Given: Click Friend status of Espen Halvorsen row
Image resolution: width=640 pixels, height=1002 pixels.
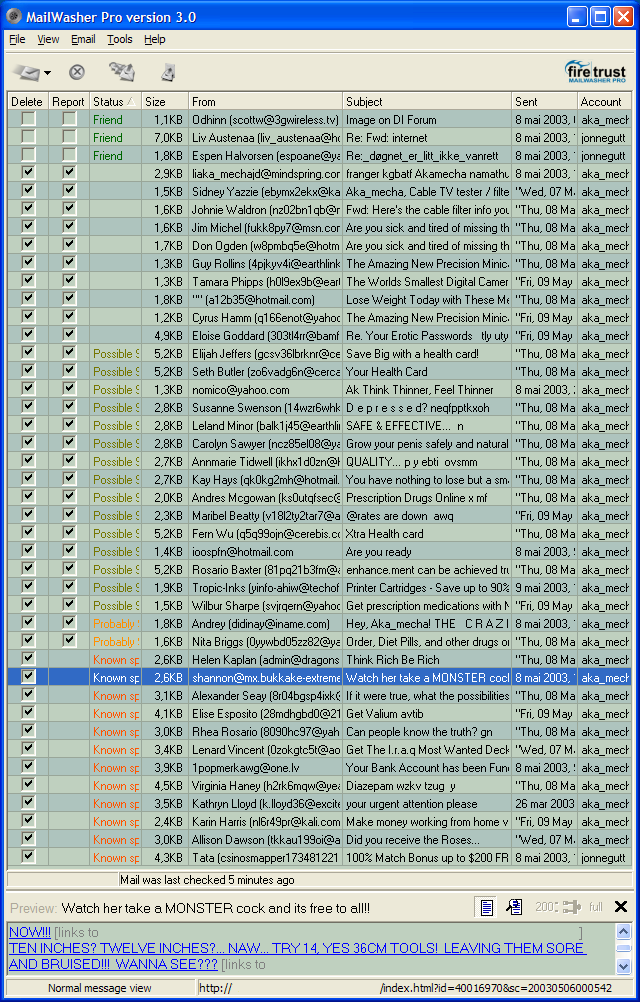Looking at the screenshot, I should pyautogui.click(x=108, y=155).
